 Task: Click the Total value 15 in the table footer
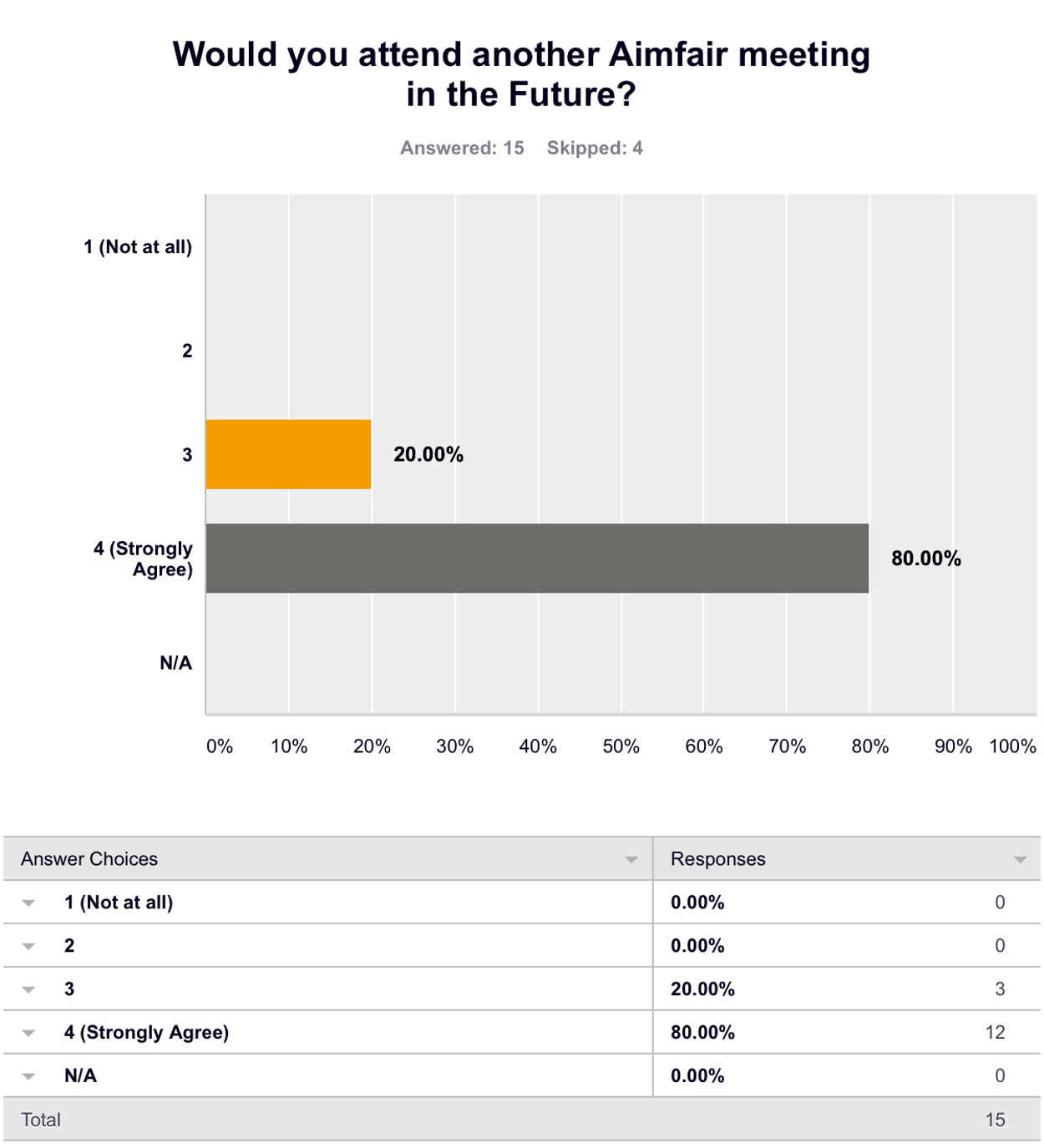[x=995, y=1120]
